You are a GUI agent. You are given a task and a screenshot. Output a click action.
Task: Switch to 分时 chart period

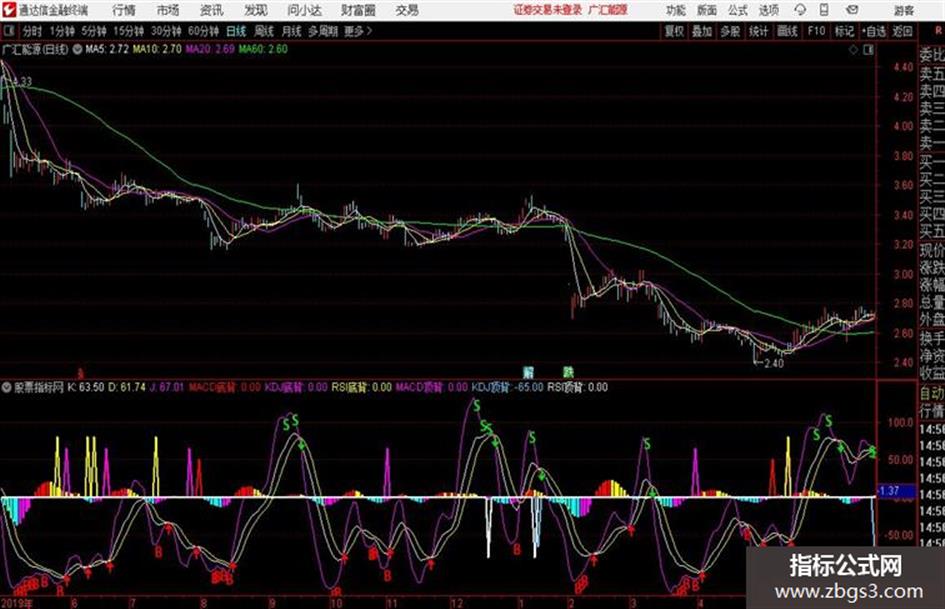click(33, 31)
